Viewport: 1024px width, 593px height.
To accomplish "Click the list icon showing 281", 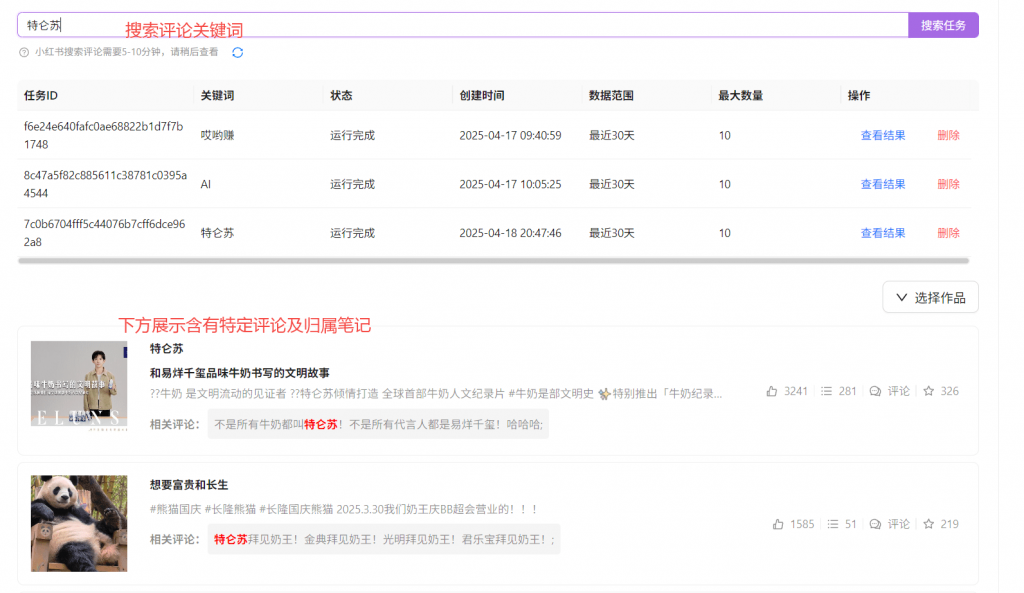I will pos(827,391).
